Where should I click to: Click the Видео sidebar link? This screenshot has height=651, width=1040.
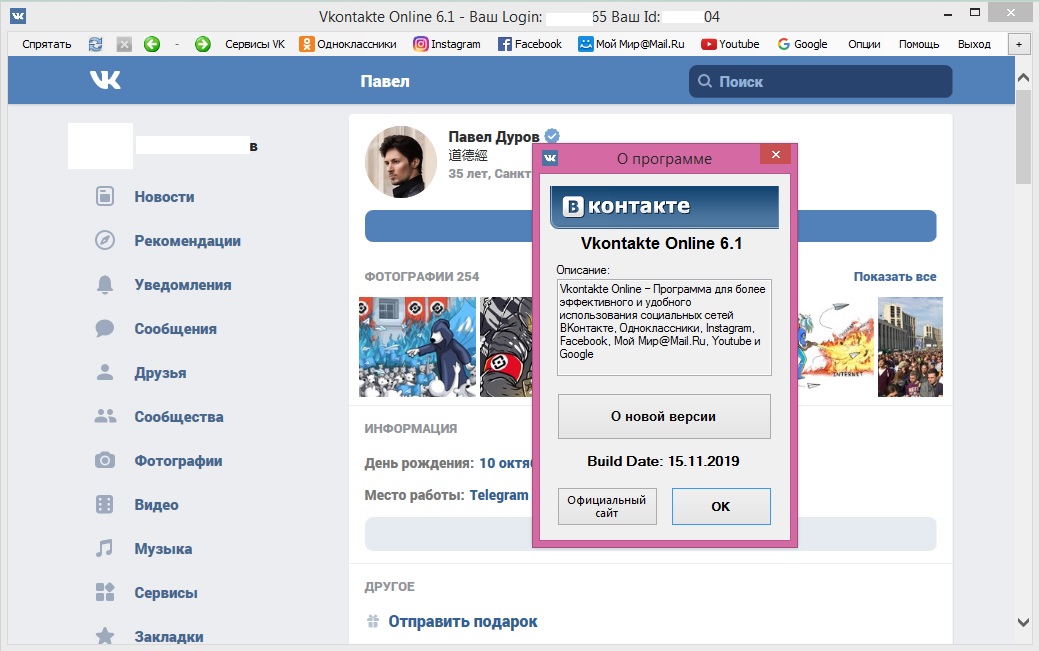coord(157,504)
